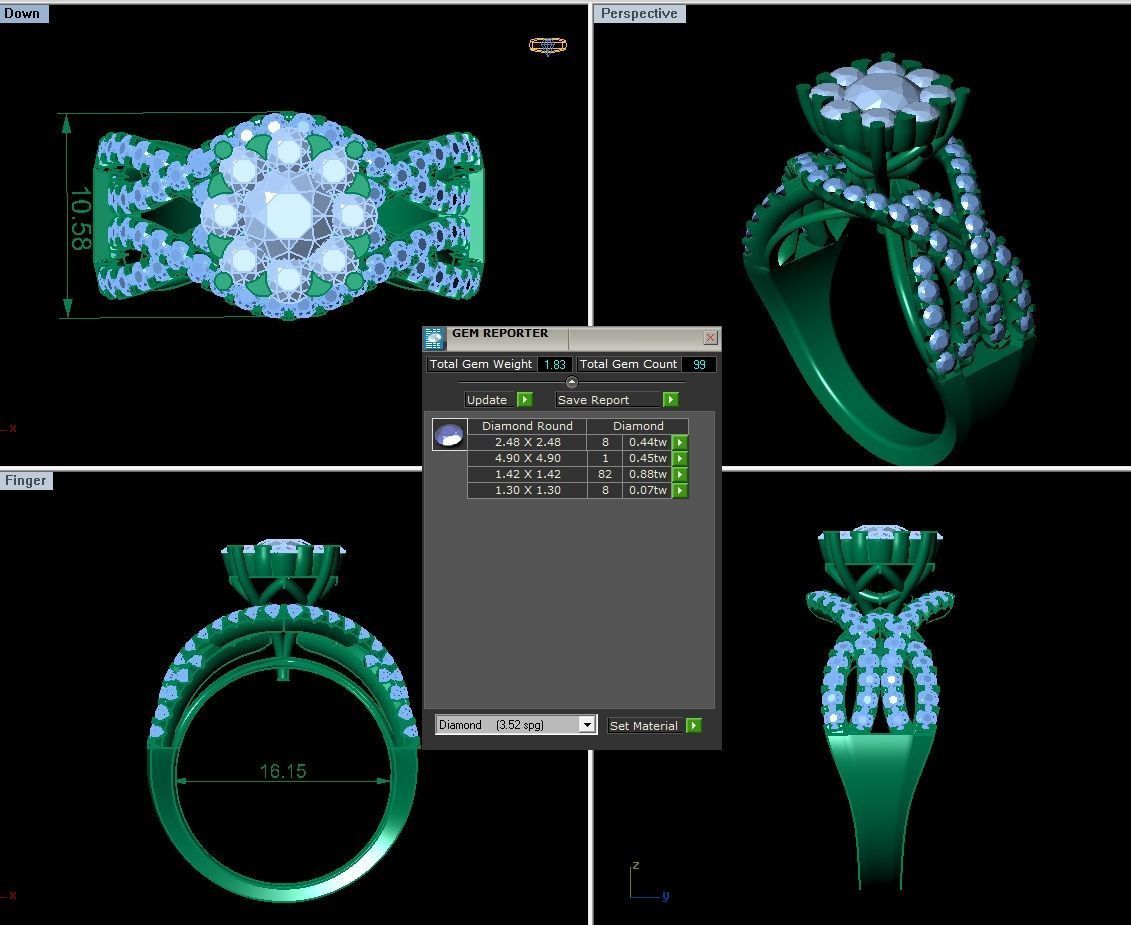Click the arrow on the 2.48 X 2.48 row
Viewport: 1131px width, 925px height.
click(679, 442)
